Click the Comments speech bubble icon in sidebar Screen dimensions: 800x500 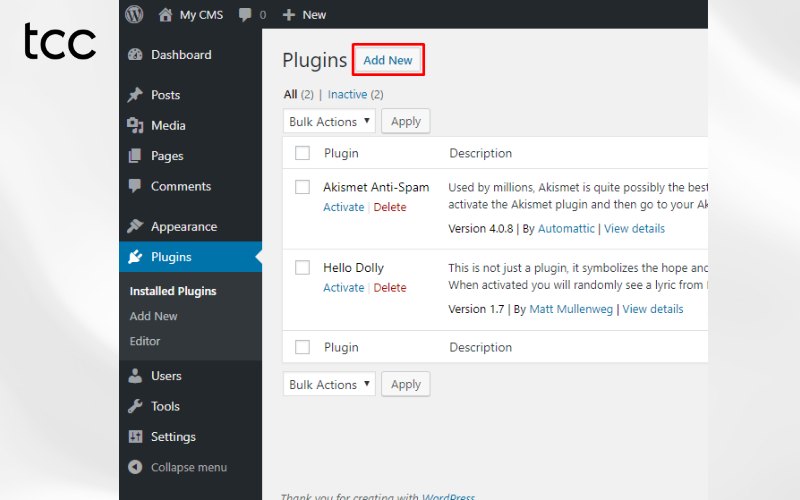135,186
